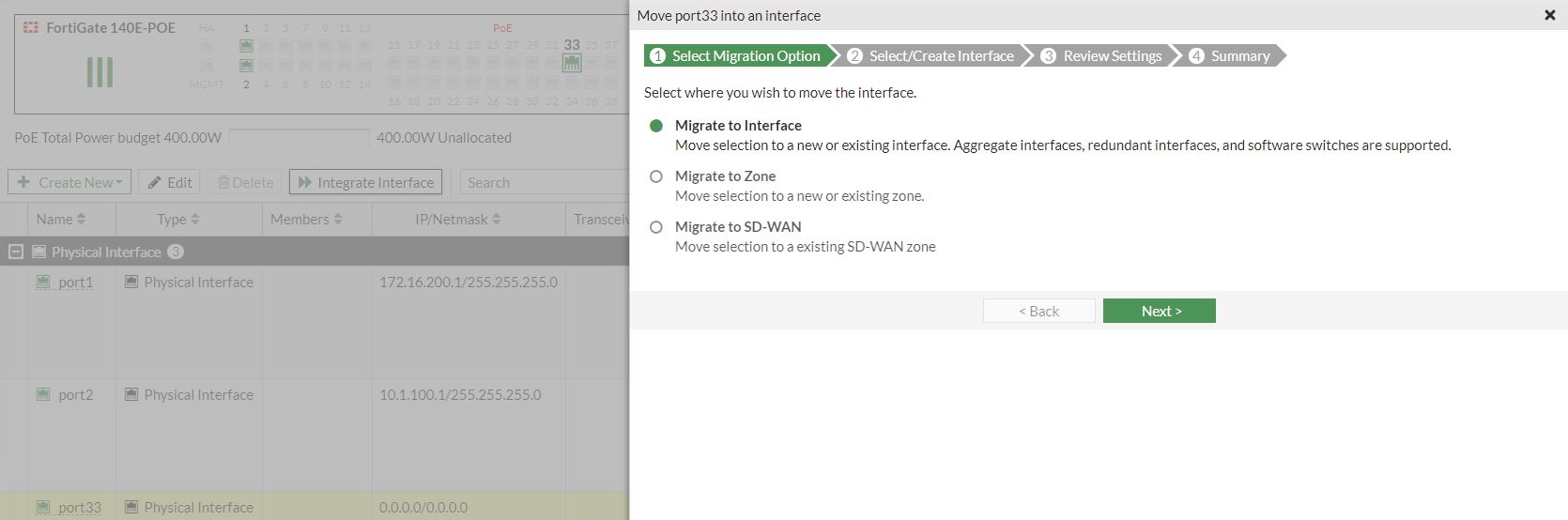Sort the table by Name column

click(x=60, y=219)
